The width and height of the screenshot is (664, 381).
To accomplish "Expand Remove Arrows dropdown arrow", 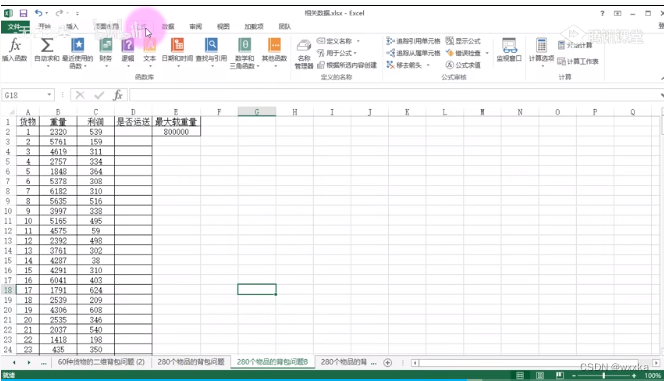I will click(428, 65).
